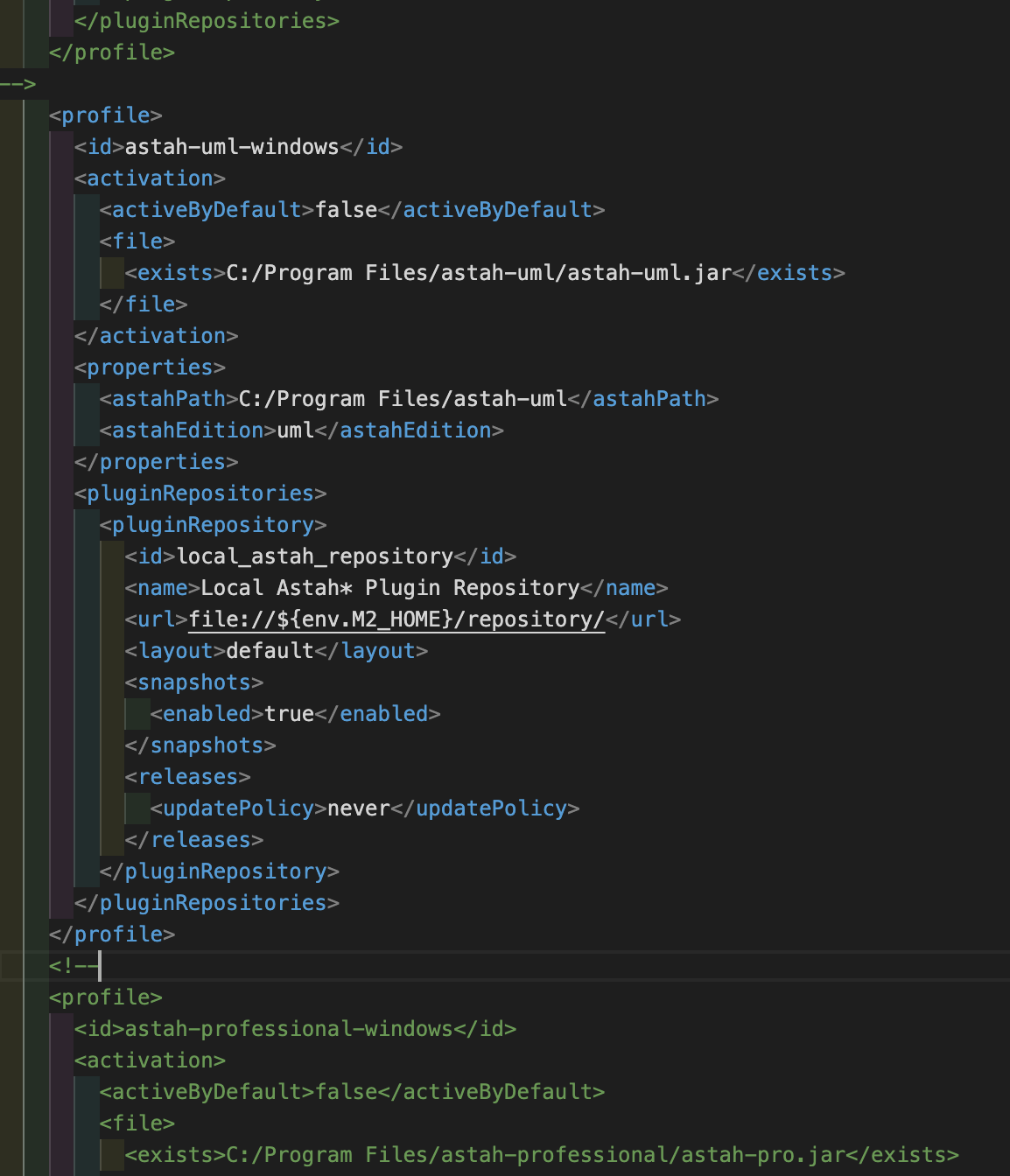Image resolution: width=1010 pixels, height=1176 pixels.
Task: Click the astahEdition value uml
Action: coord(296,430)
